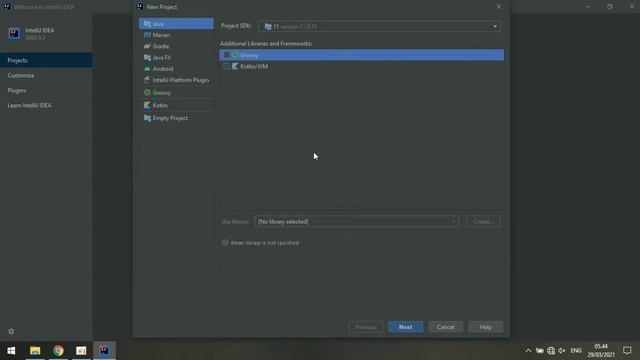
Task: Click the Gradle elephant icon
Action: pos(147,46)
